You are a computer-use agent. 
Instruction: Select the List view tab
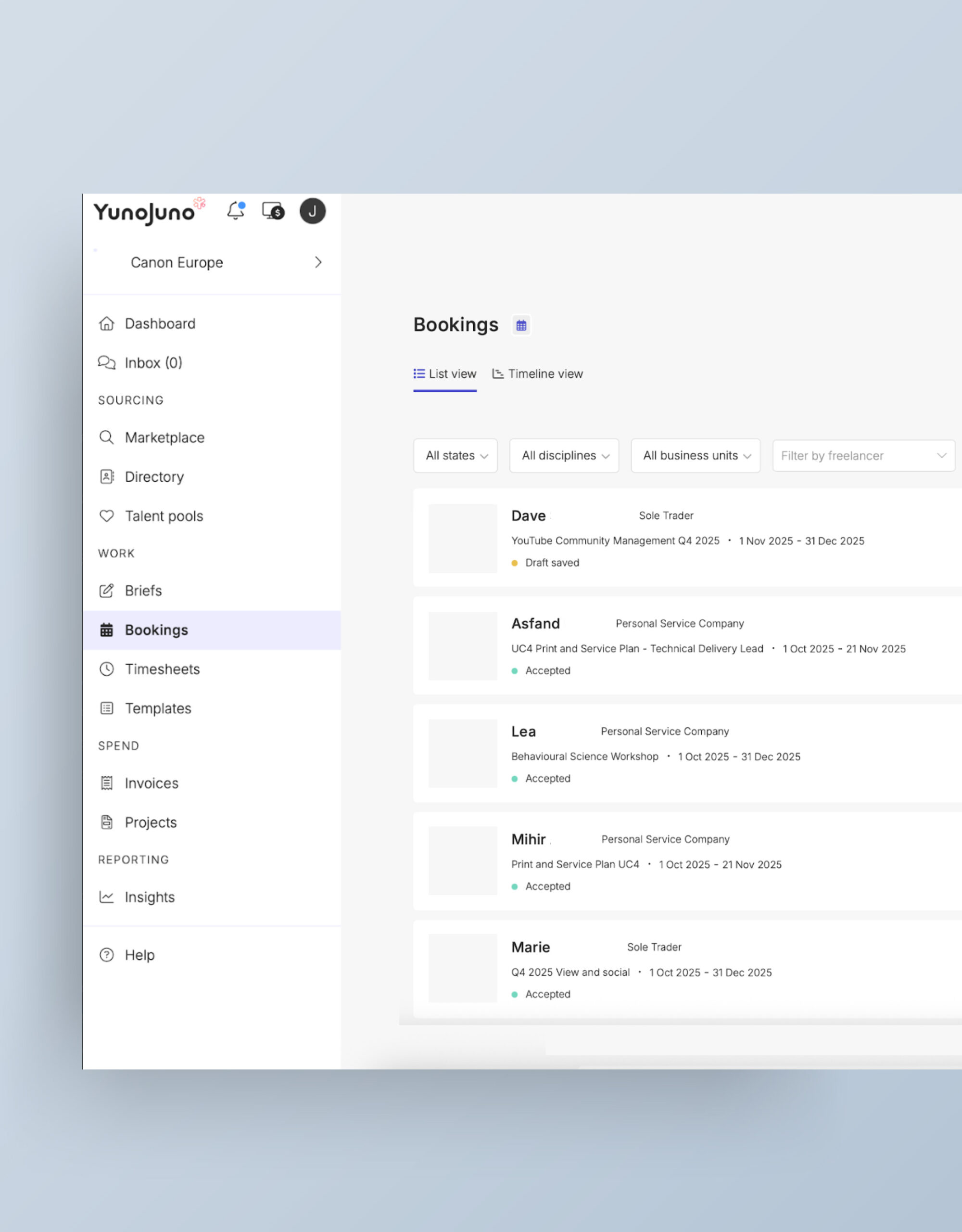(445, 374)
